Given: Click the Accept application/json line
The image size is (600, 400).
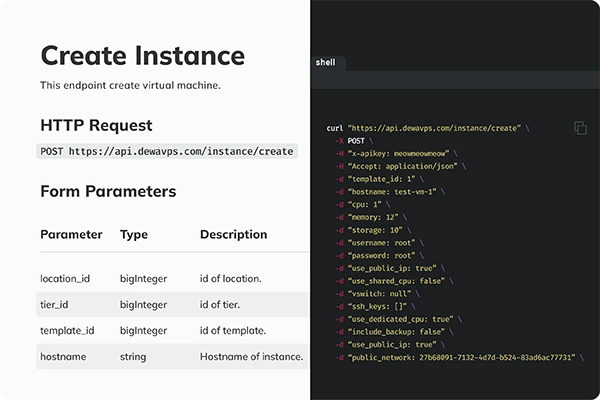Looking at the screenshot, I should [x=401, y=166].
